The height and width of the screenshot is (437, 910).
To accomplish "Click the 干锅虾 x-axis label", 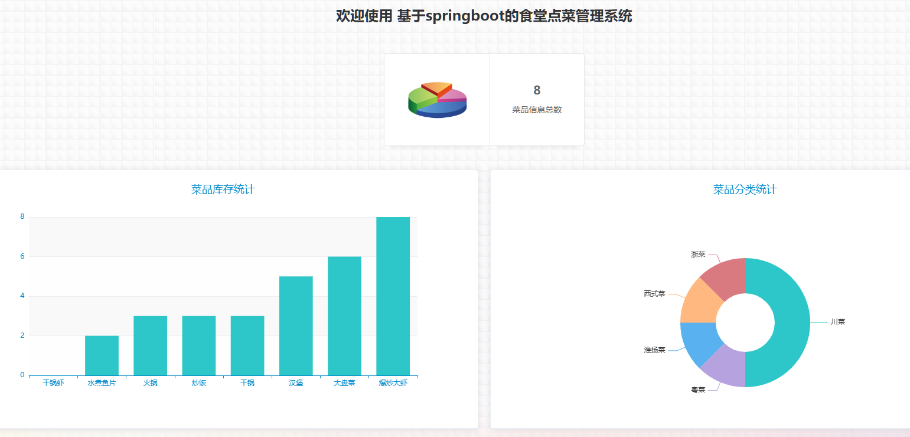I will pos(53,384).
